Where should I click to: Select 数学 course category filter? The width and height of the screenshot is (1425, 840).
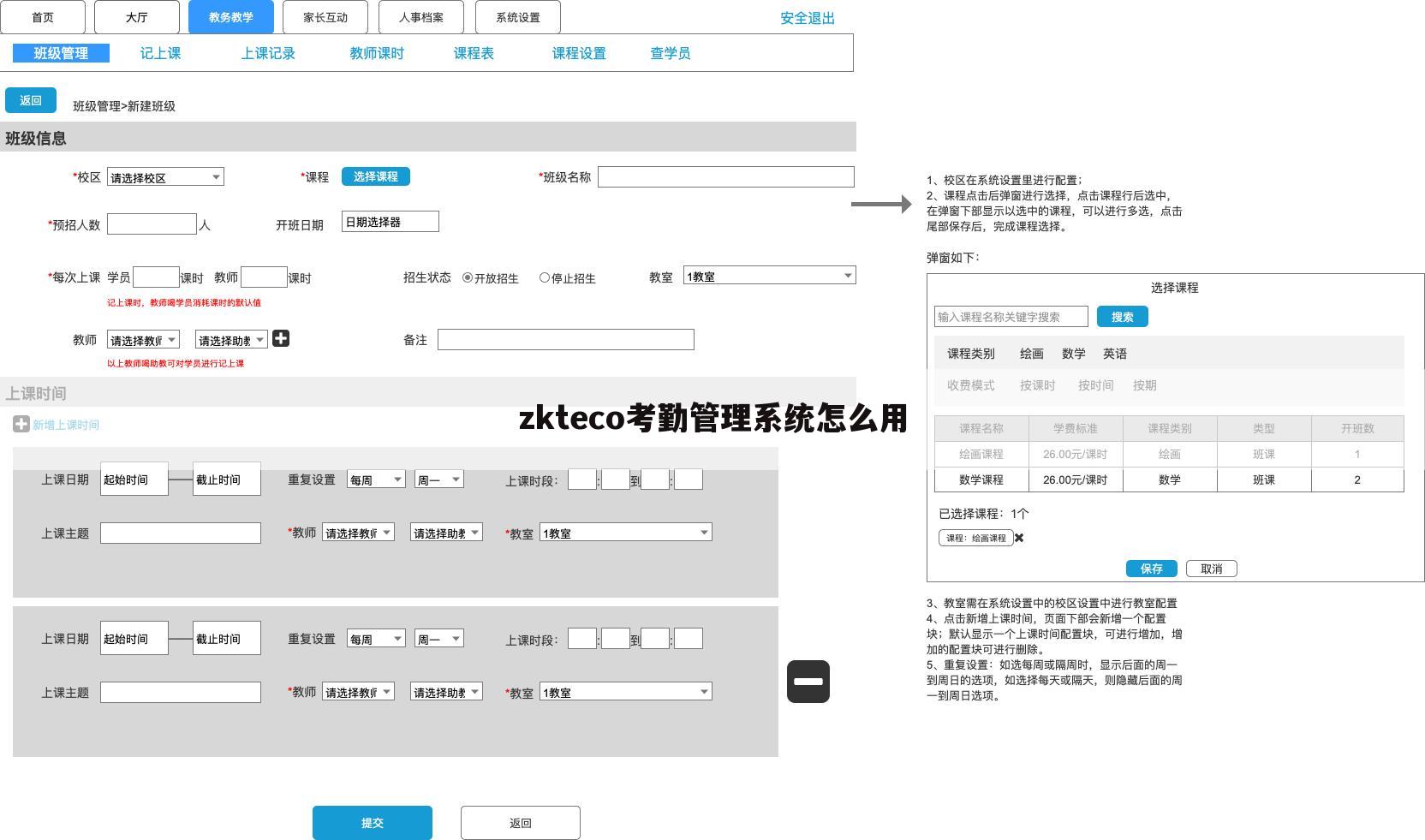1074,354
